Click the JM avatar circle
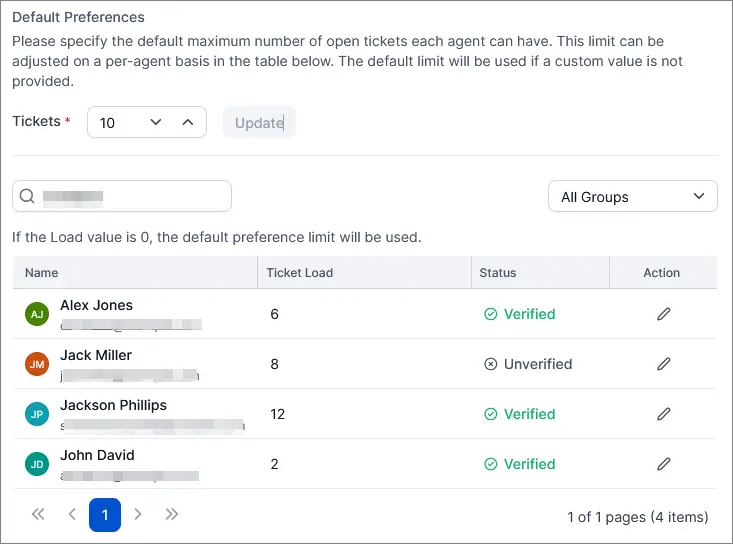The height and width of the screenshot is (544, 733). click(x=37, y=364)
